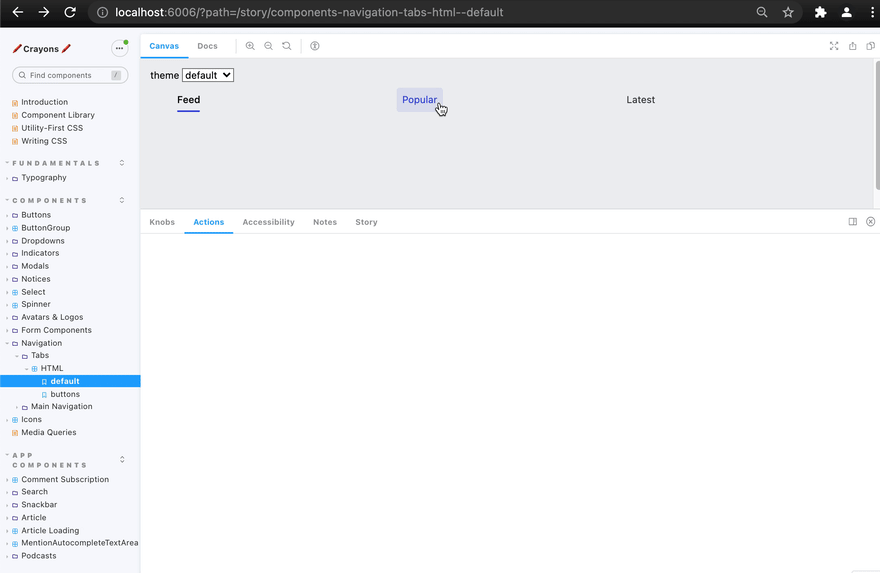Bookmark this page with the star icon
This screenshot has width=880, height=573.
point(788,12)
